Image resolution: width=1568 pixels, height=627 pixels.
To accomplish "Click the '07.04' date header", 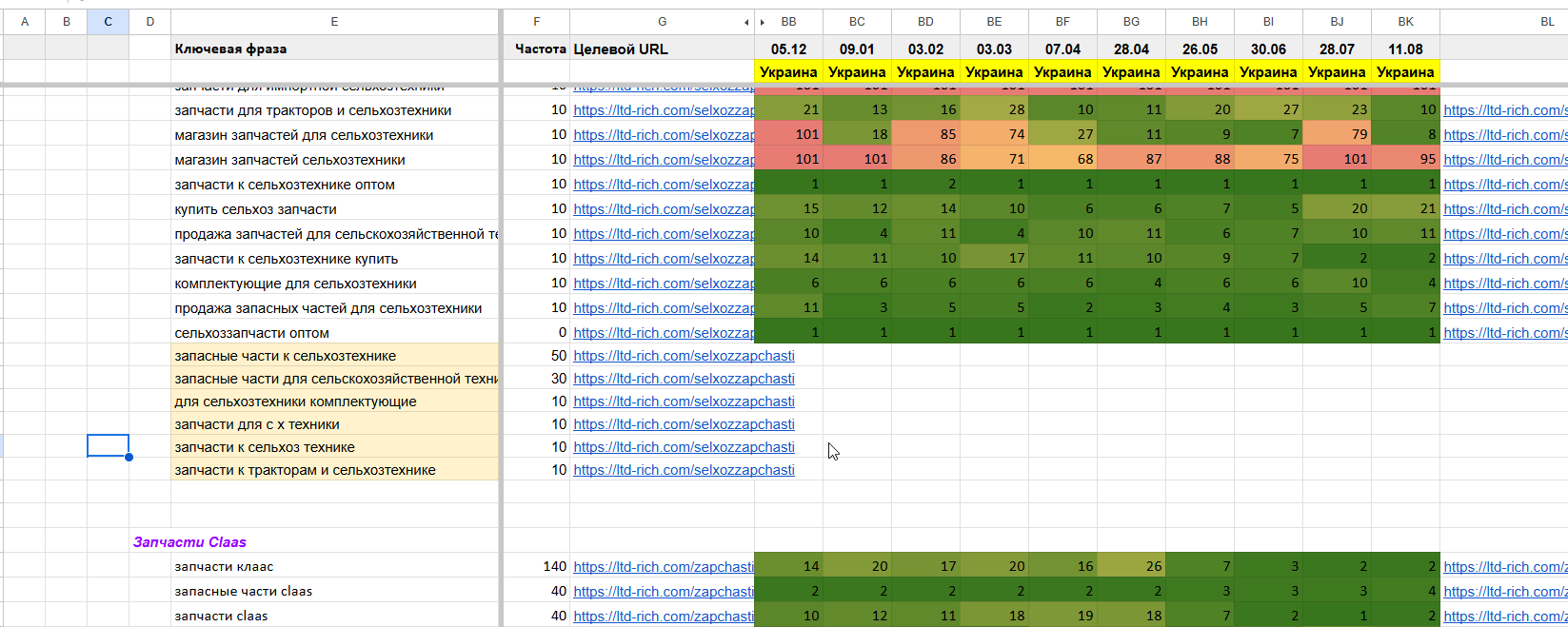I will [1063, 49].
